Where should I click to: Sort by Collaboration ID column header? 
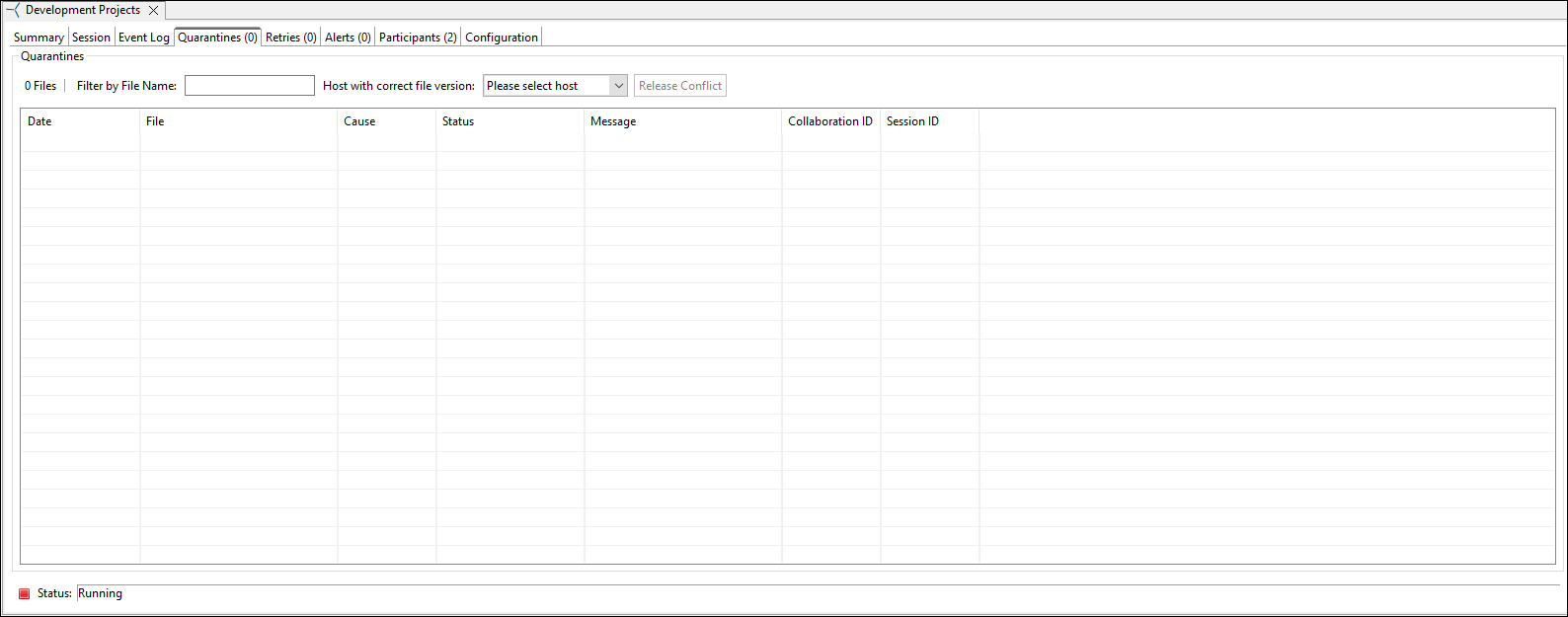[830, 121]
